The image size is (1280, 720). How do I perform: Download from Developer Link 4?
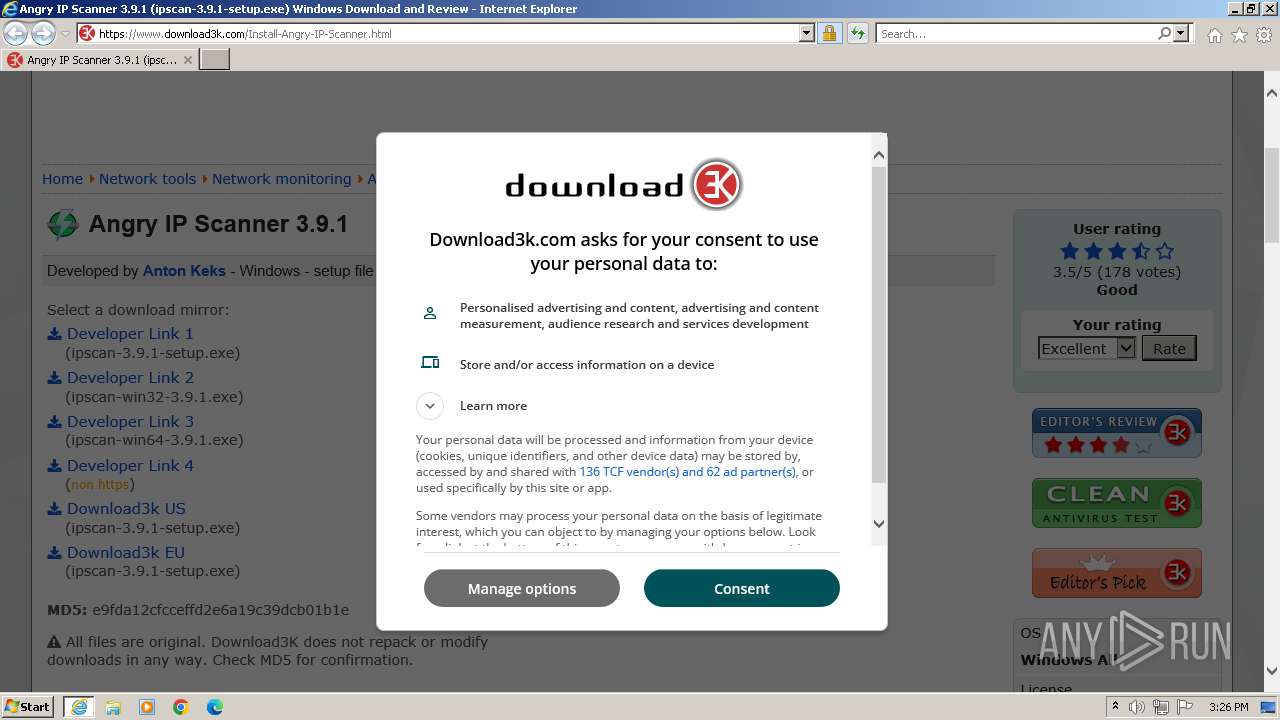130,466
